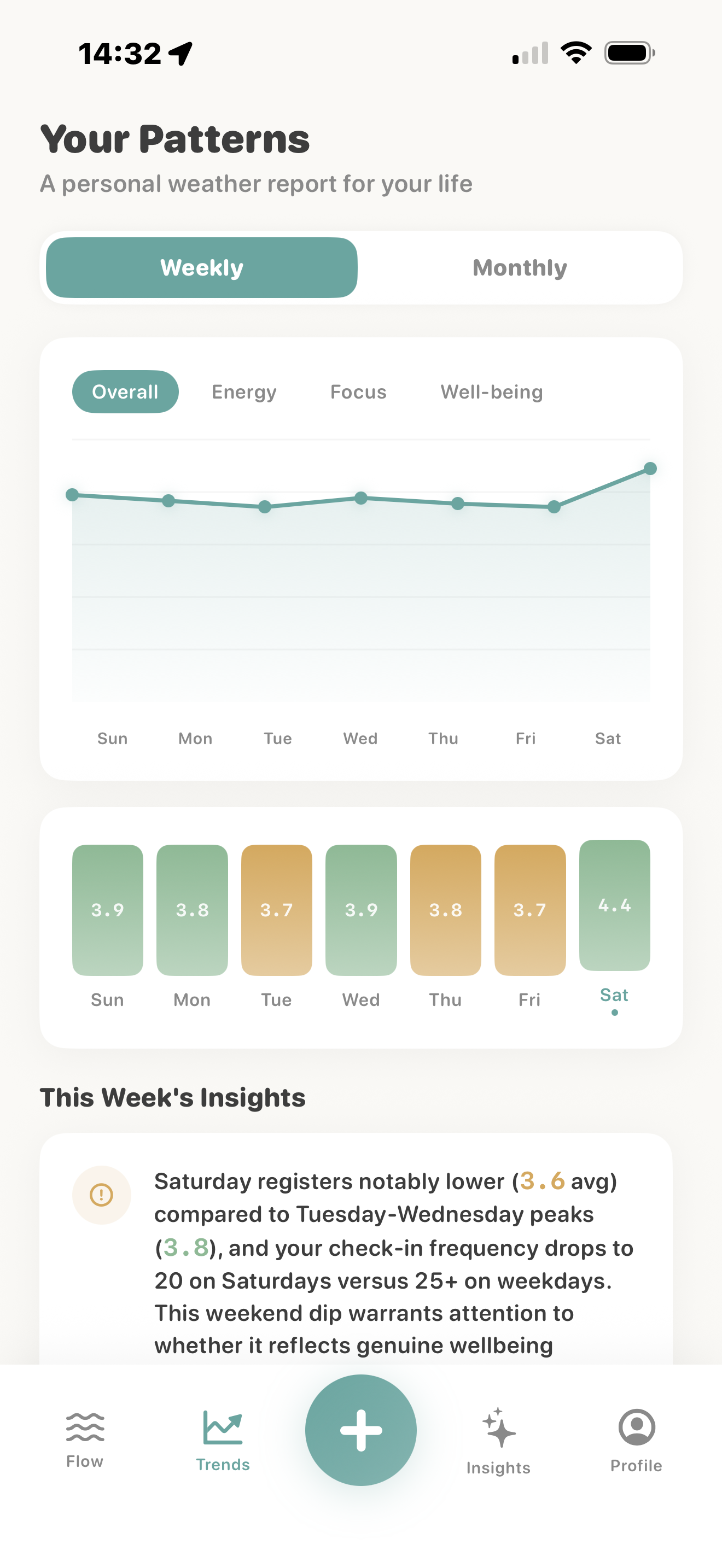
Task: Tap the Saturday data point on the line chart
Action: click(651, 469)
